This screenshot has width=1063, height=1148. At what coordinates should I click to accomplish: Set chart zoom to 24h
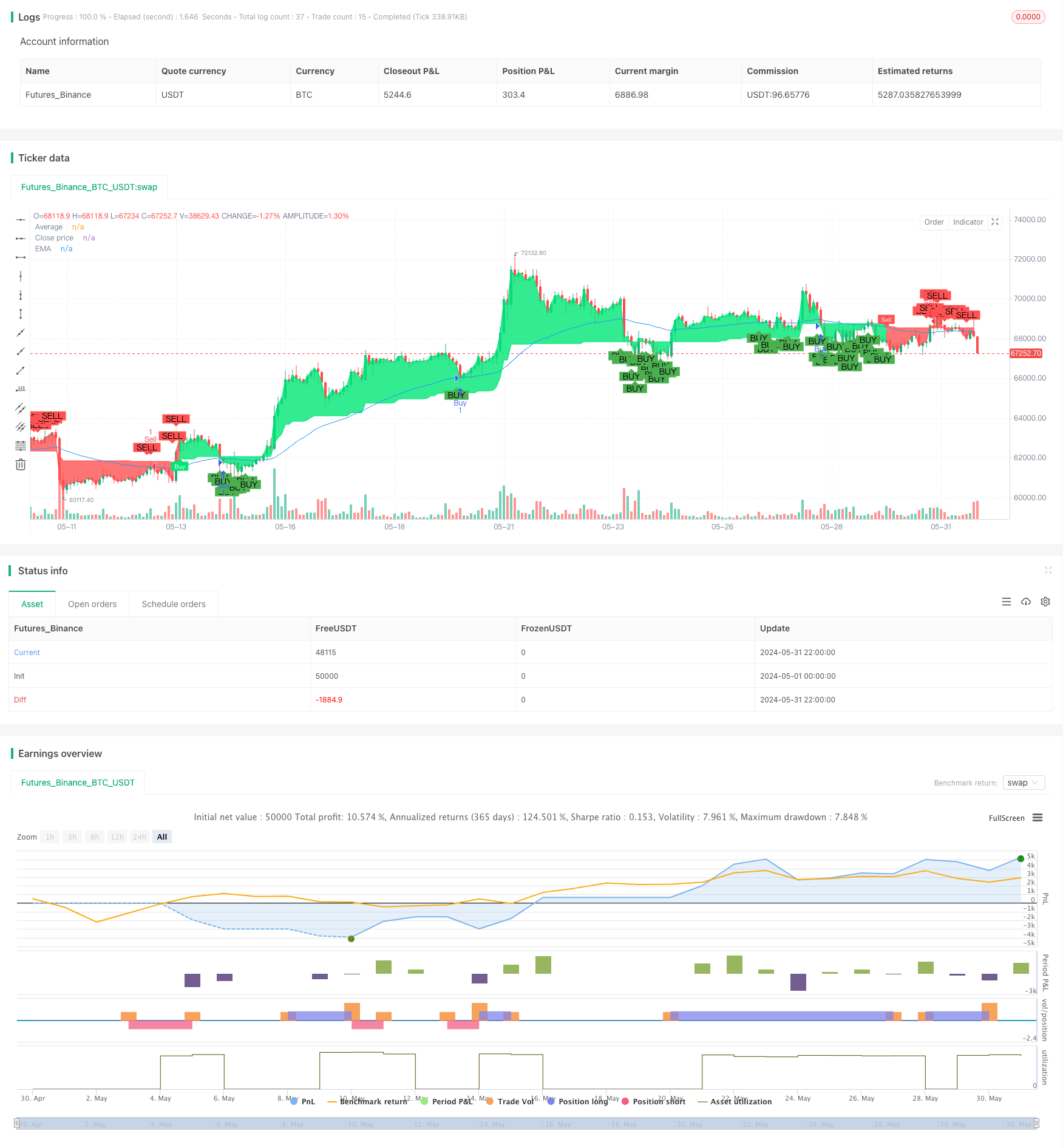(140, 837)
